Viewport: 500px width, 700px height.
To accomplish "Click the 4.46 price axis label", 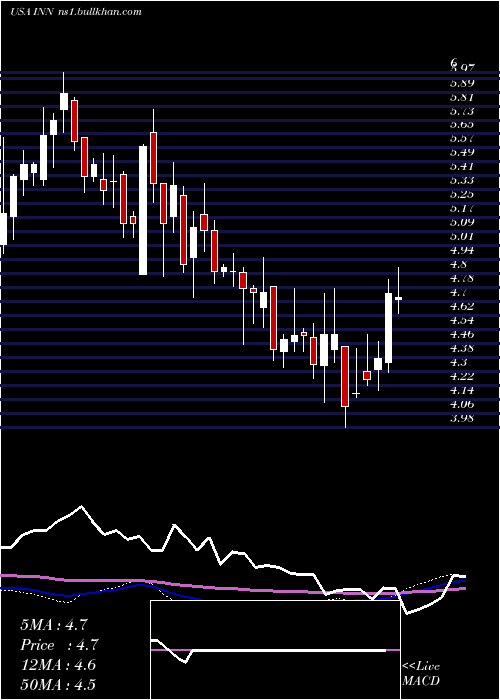I will point(462,334).
